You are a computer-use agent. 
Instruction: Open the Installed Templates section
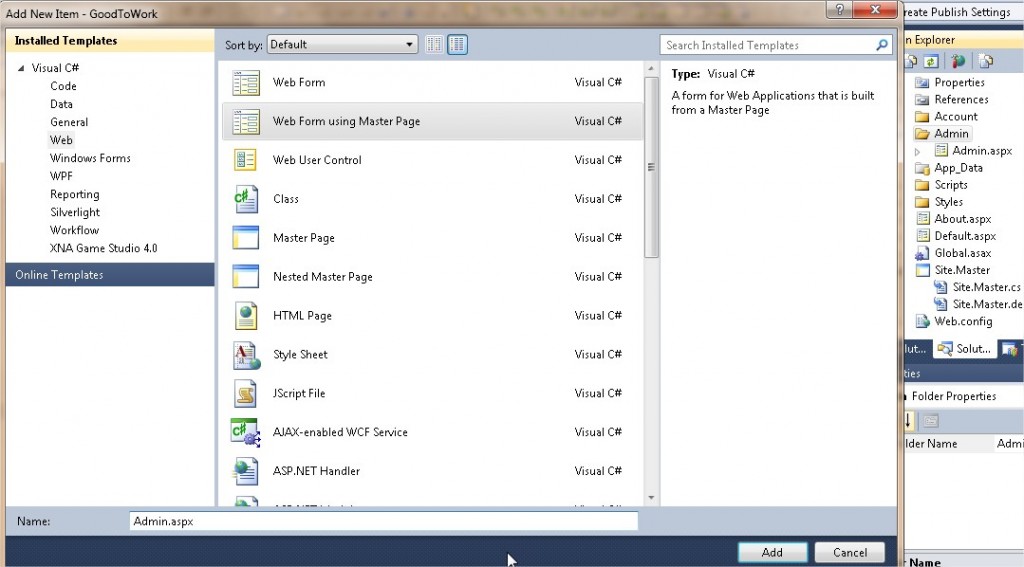pyautogui.click(x=110, y=40)
